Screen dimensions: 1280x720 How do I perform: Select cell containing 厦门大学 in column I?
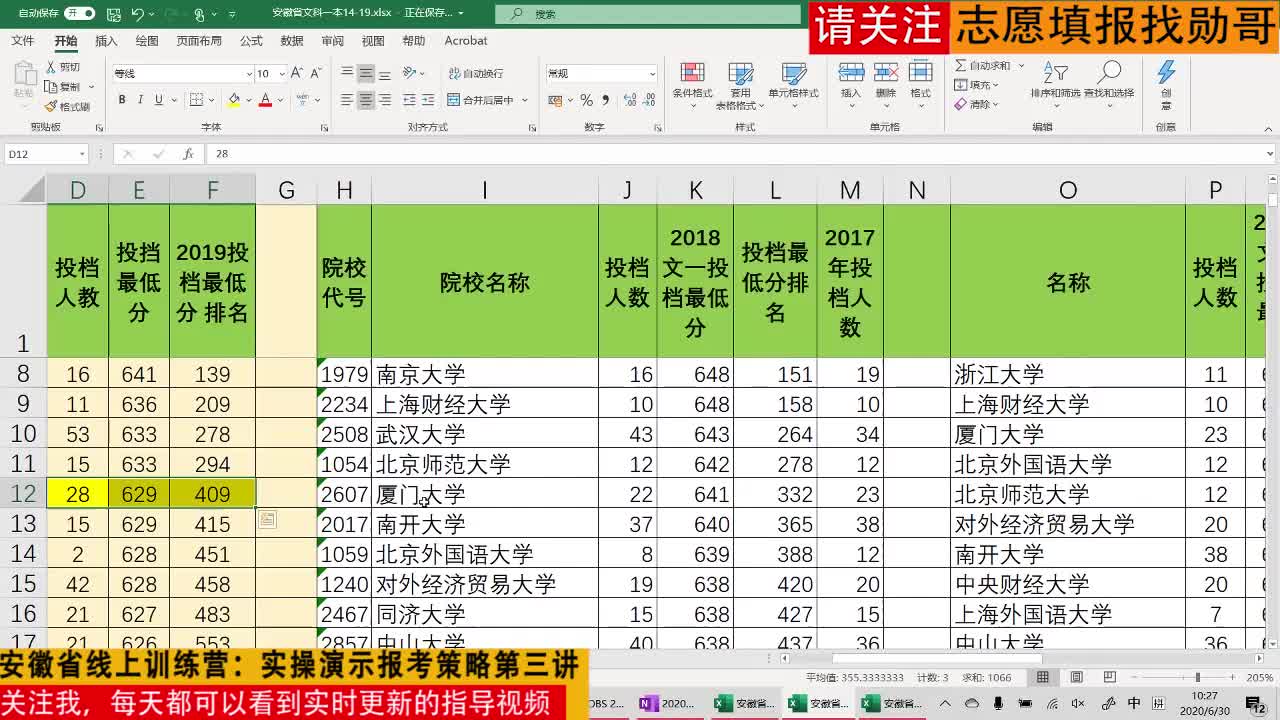[x=485, y=494]
